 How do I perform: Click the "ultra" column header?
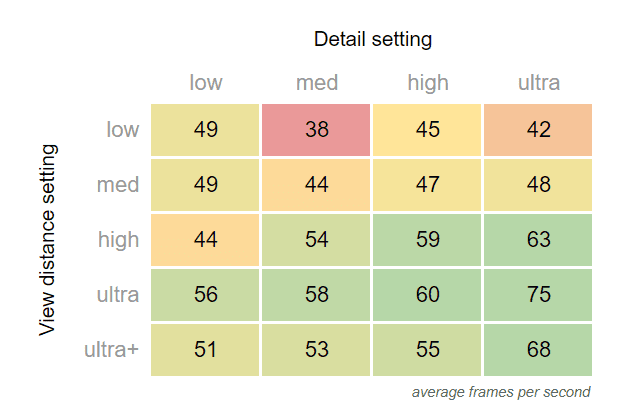[x=538, y=83]
